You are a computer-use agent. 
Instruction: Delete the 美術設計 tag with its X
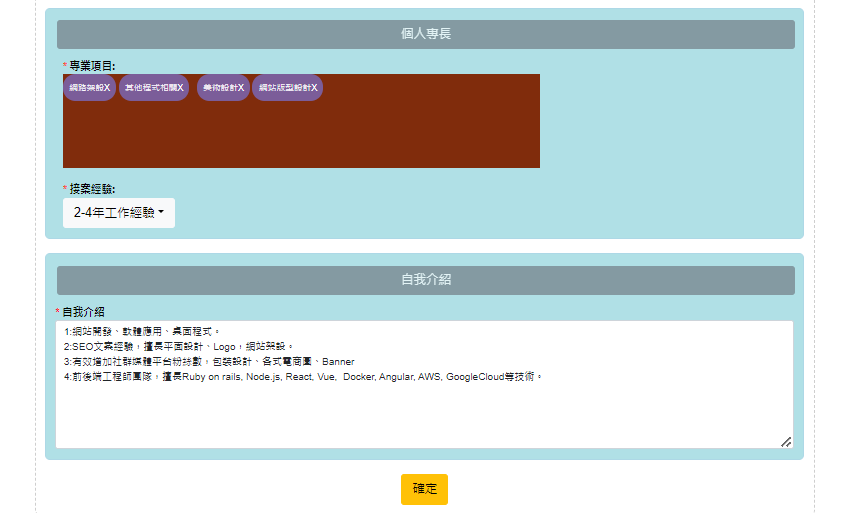241,88
